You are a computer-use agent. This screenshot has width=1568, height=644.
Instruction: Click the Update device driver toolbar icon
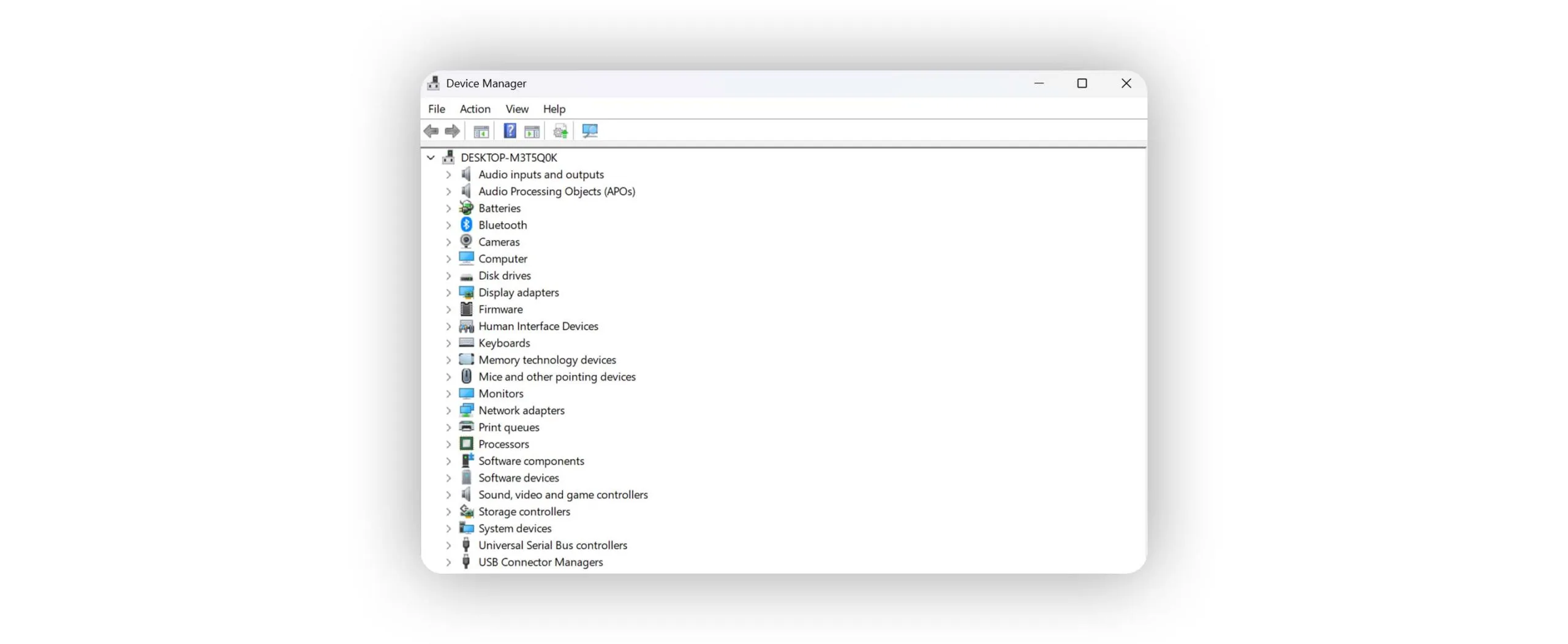pos(560,131)
